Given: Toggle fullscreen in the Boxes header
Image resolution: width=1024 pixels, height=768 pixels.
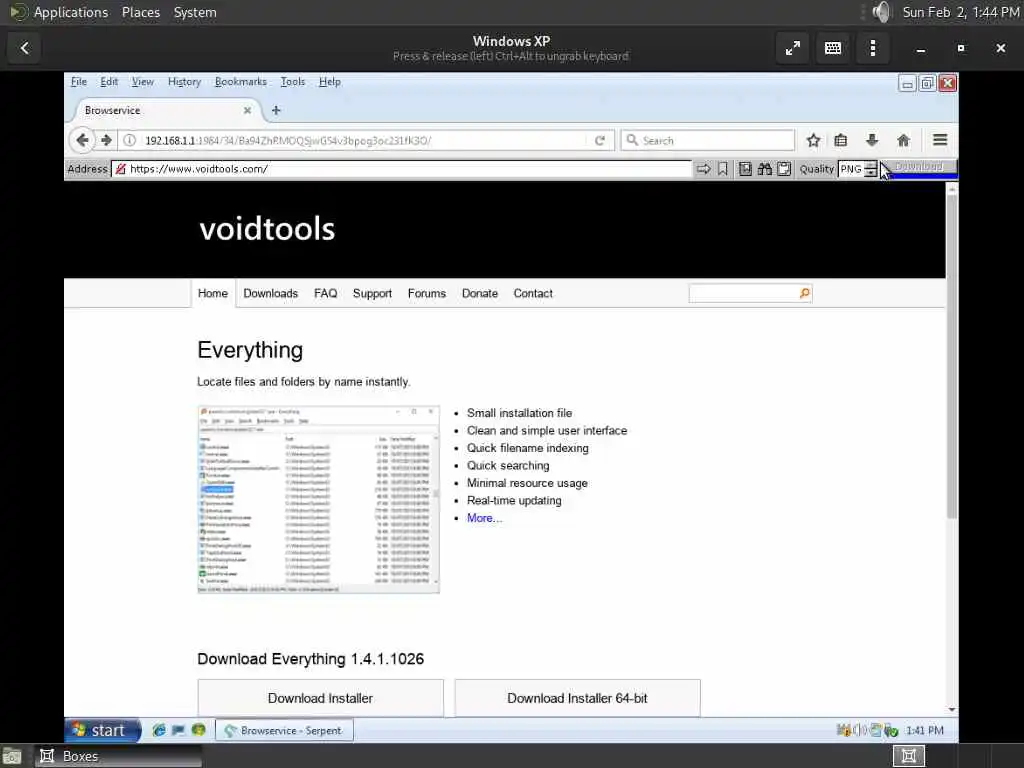Looking at the screenshot, I should (x=793, y=48).
